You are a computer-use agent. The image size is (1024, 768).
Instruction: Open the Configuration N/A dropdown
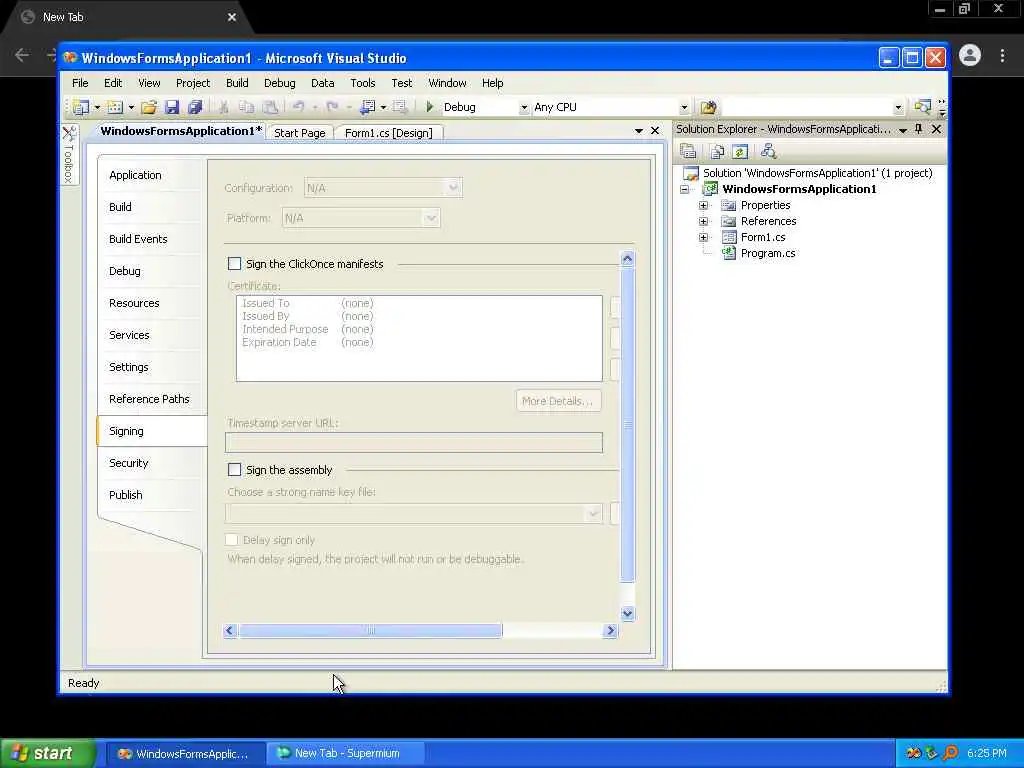[x=453, y=188]
